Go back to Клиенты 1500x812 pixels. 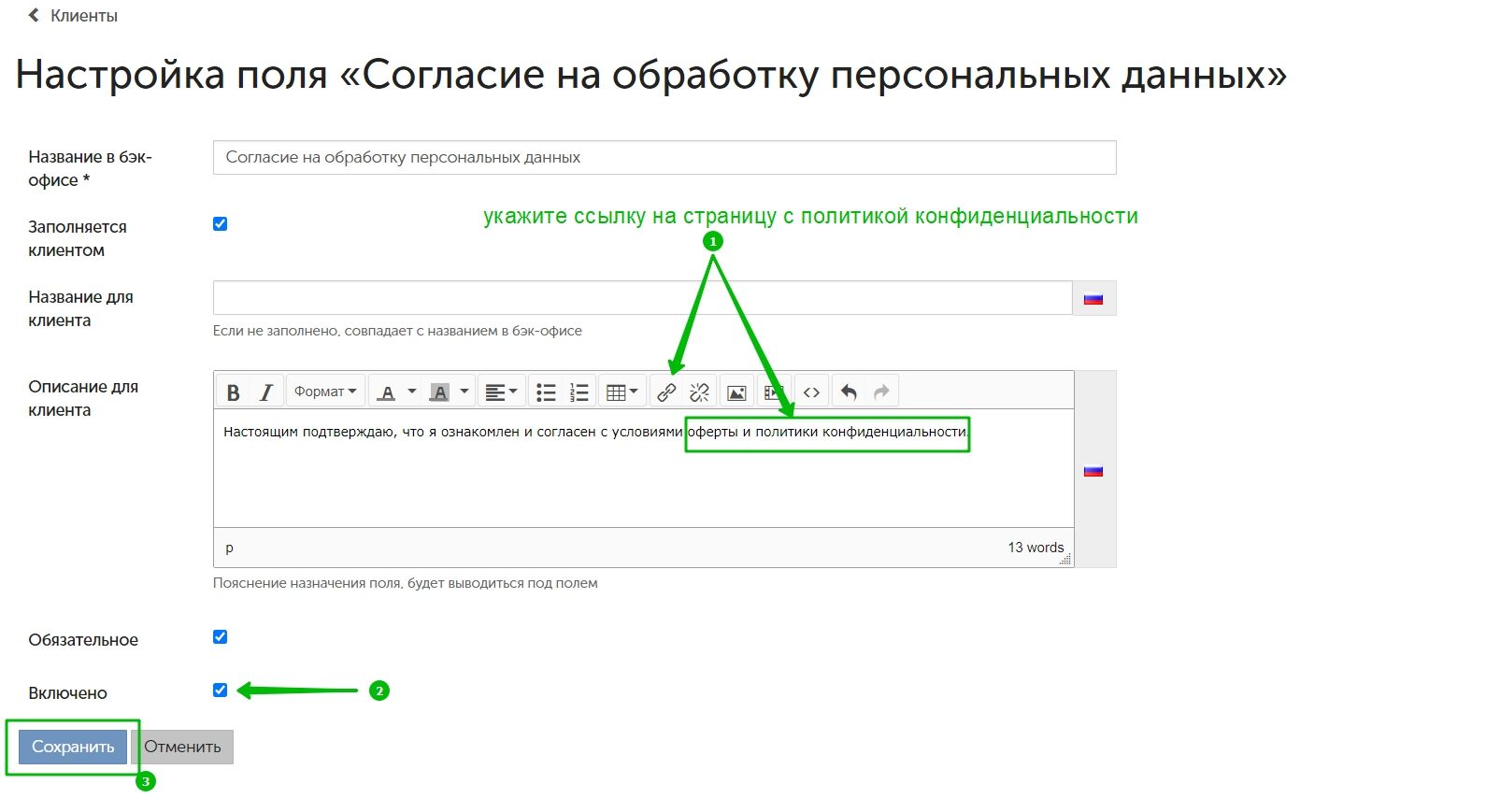[84, 16]
